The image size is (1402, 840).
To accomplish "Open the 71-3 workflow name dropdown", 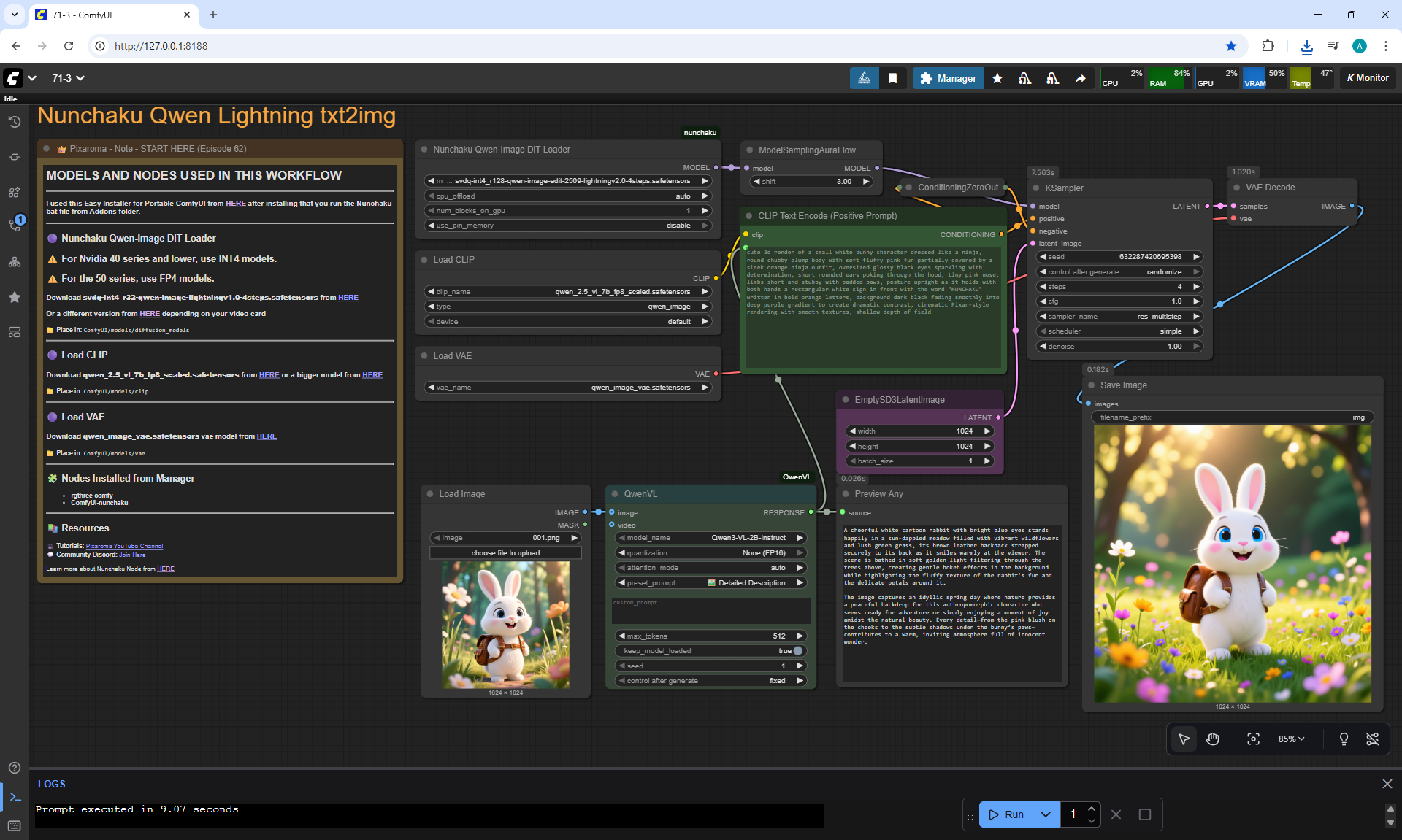I will coord(68,78).
